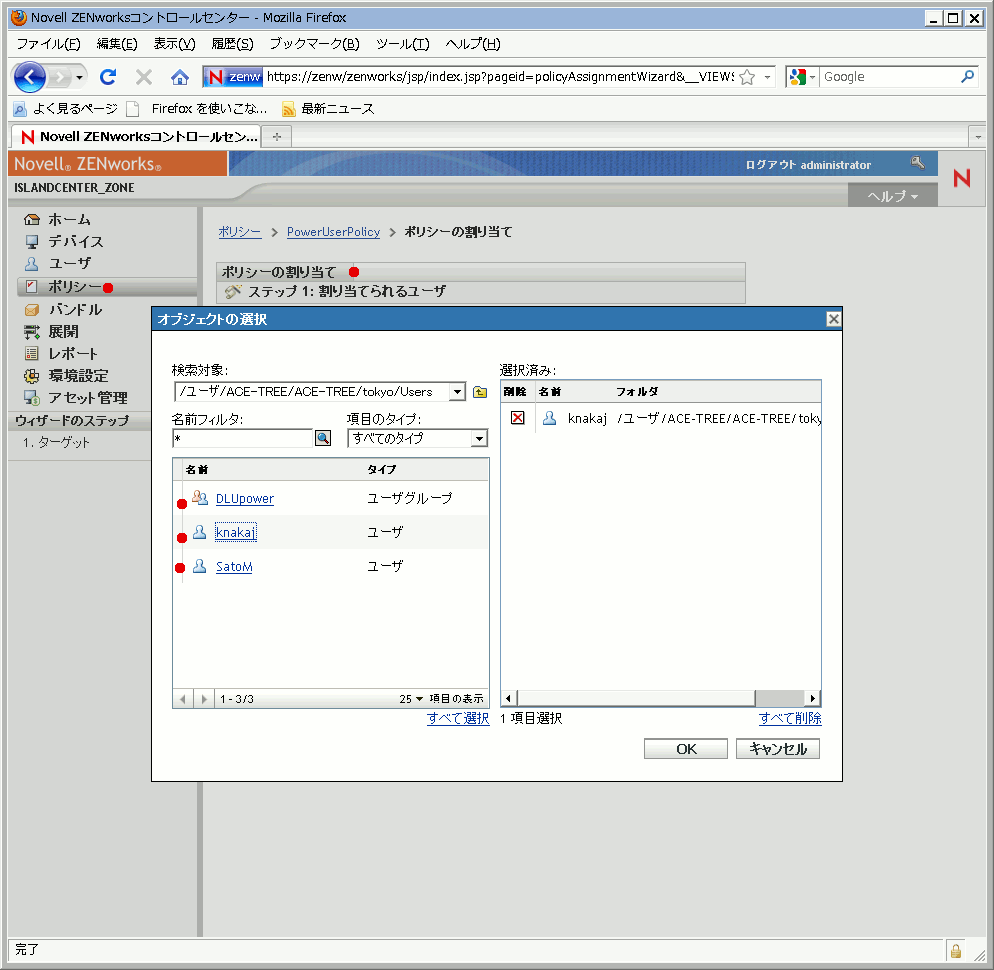Click the previous page arrow in results pager
The height and width of the screenshot is (970, 994).
(x=183, y=699)
